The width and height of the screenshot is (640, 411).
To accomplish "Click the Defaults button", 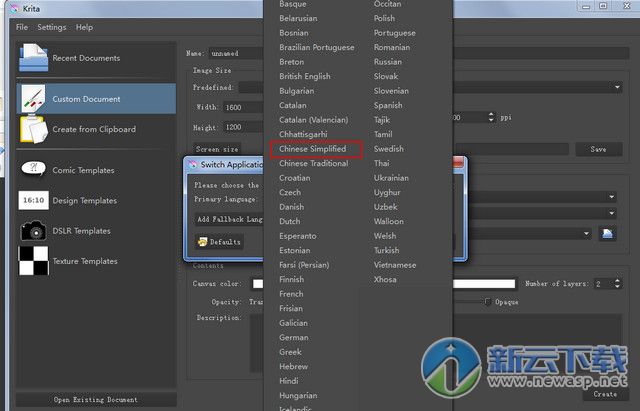I will pos(219,242).
